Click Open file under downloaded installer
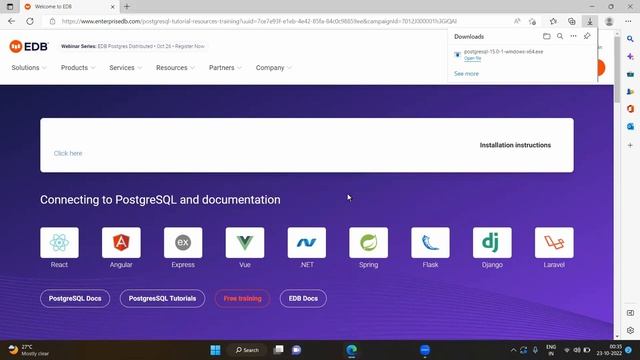The image size is (640, 360). [x=473, y=58]
